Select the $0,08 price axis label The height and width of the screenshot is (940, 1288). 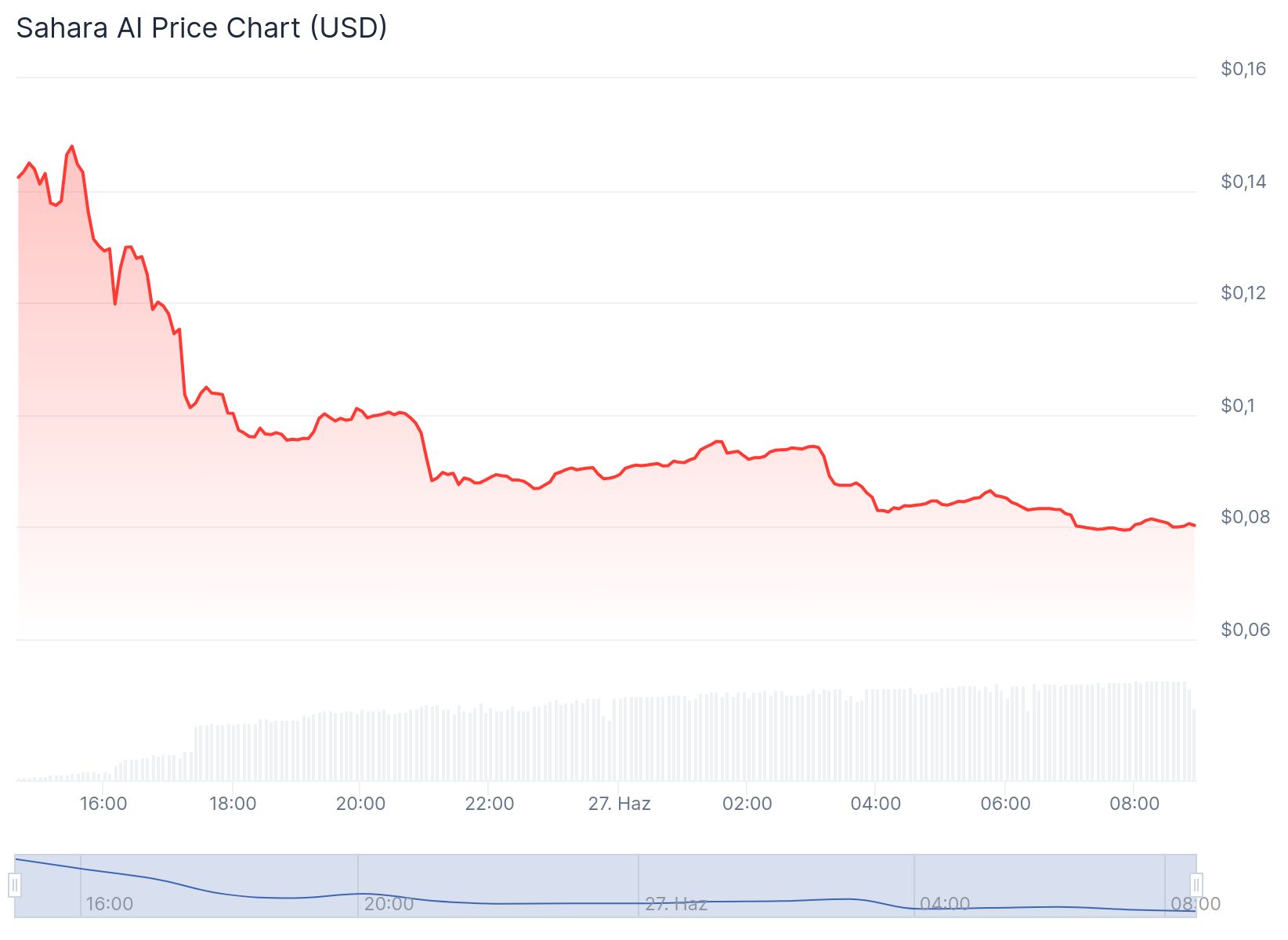pyautogui.click(x=1243, y=517)
